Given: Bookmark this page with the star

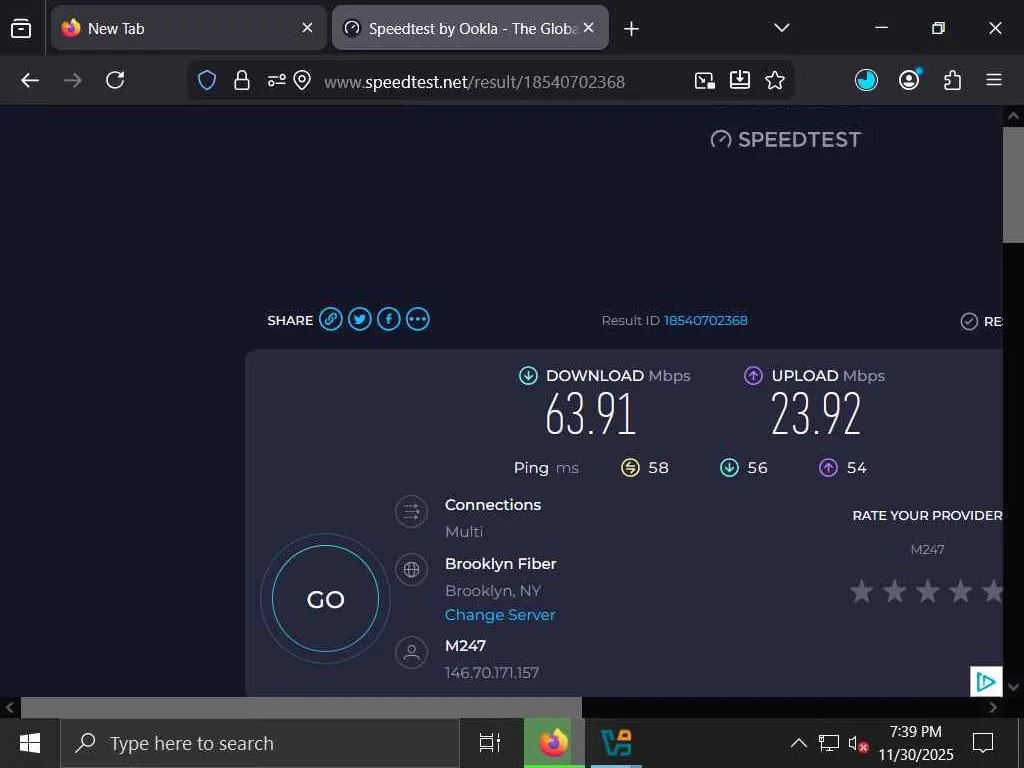Looking at the screenshot, I should click(775, 80).
